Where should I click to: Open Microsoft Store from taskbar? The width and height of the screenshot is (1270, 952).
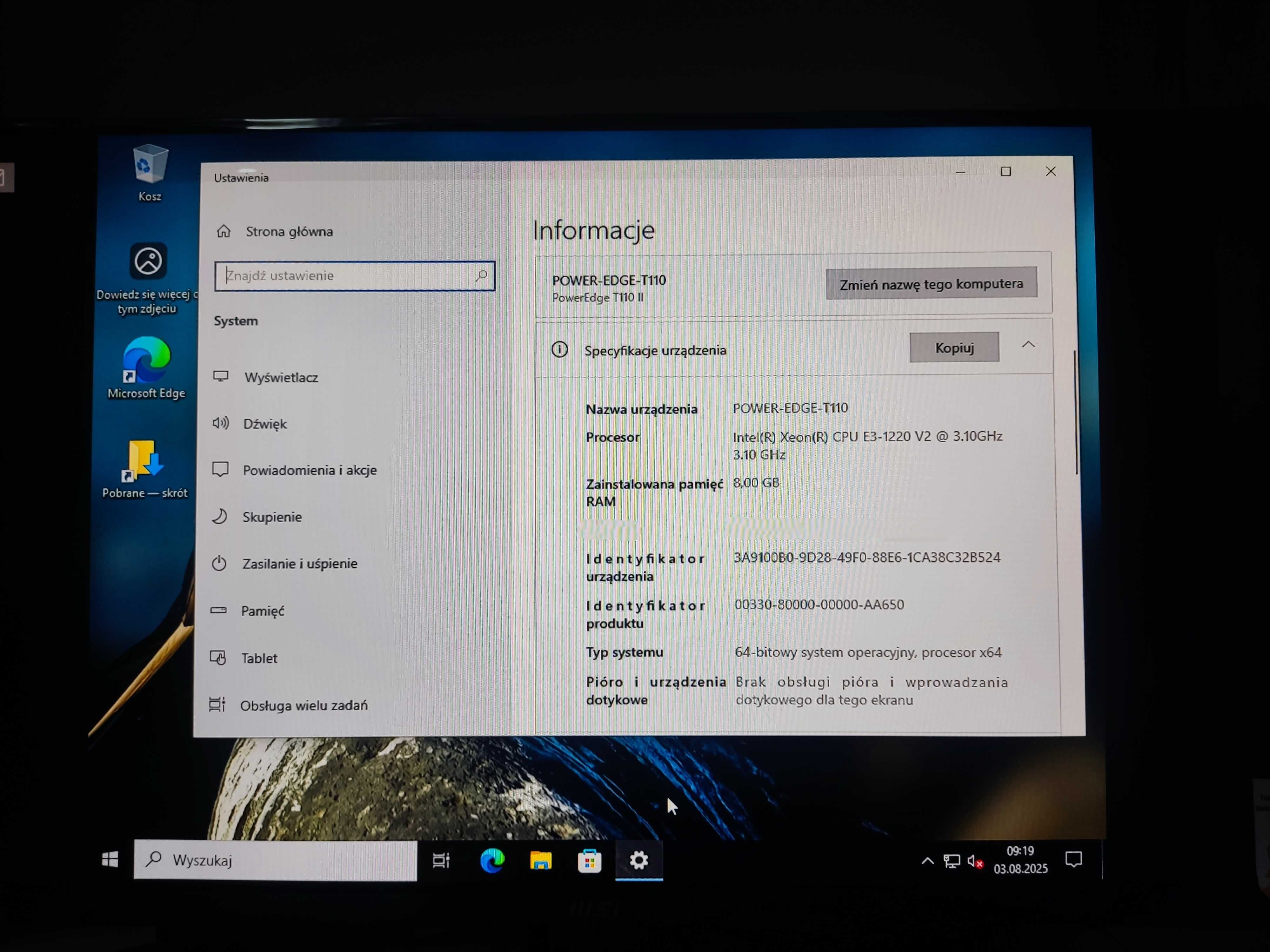pyautogui.click(x=589, y=861)
